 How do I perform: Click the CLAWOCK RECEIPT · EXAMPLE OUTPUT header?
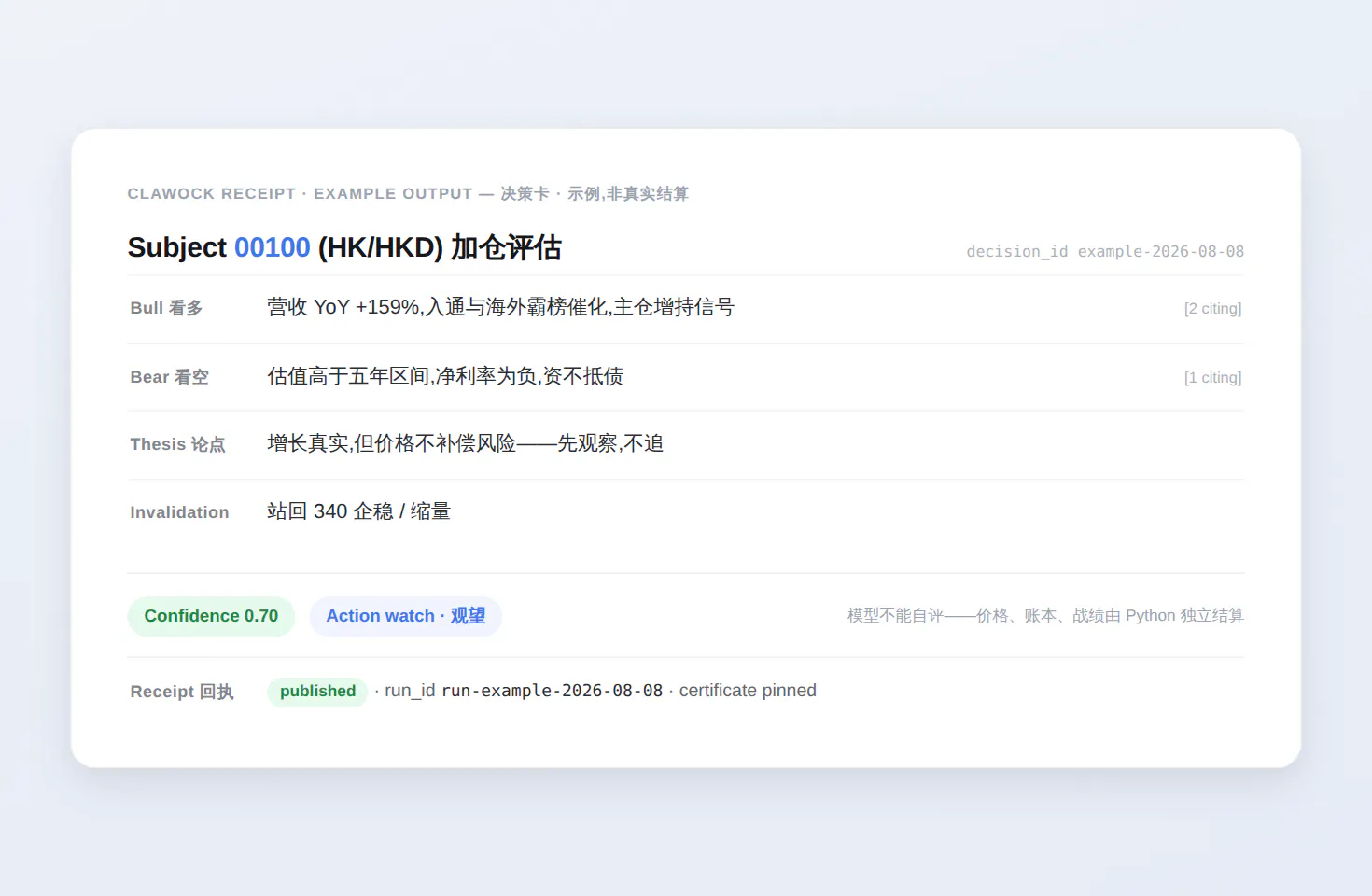[x=300, y=194]
